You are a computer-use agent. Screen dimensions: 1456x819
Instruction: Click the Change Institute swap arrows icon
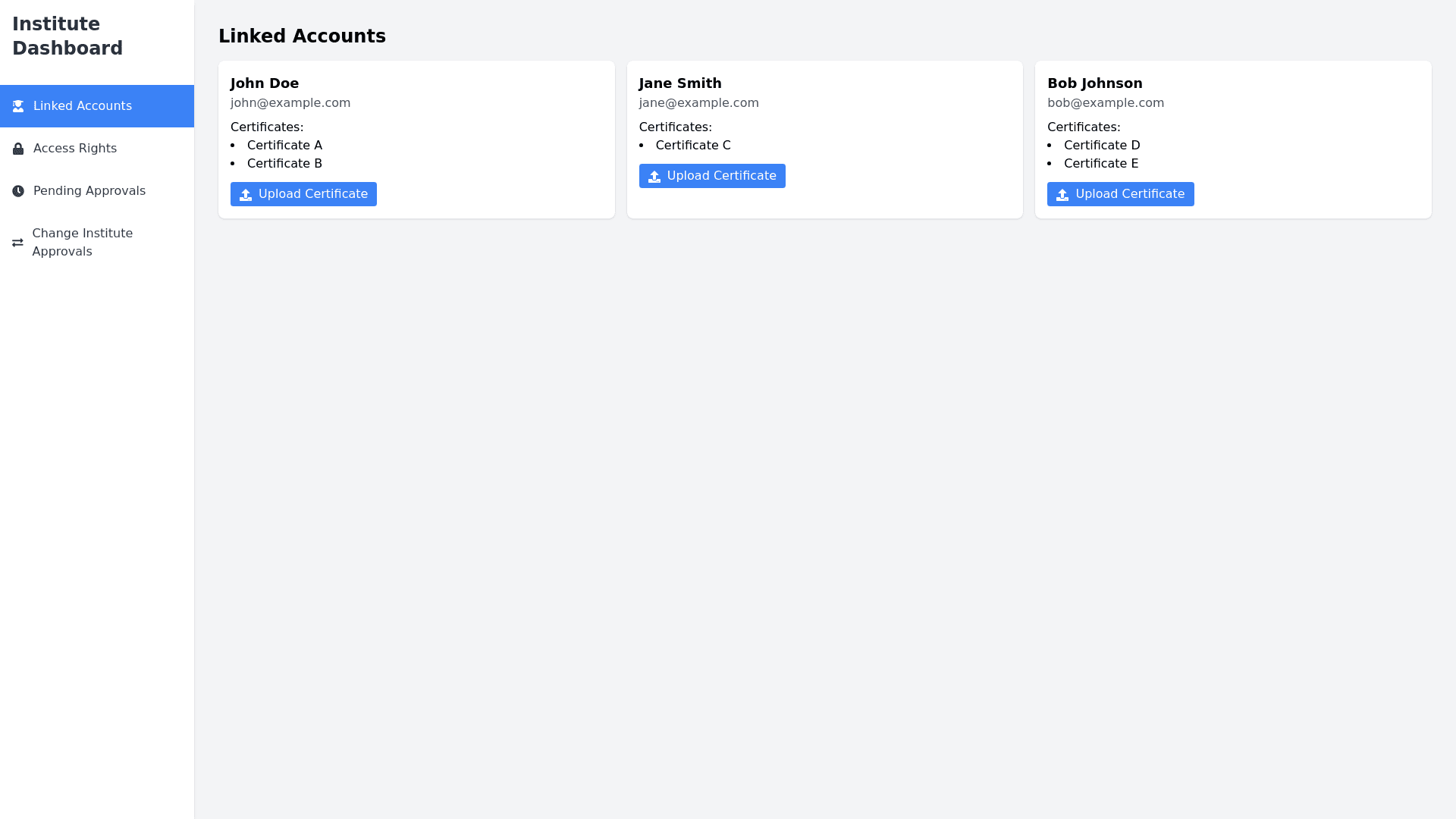pos(17,243)
